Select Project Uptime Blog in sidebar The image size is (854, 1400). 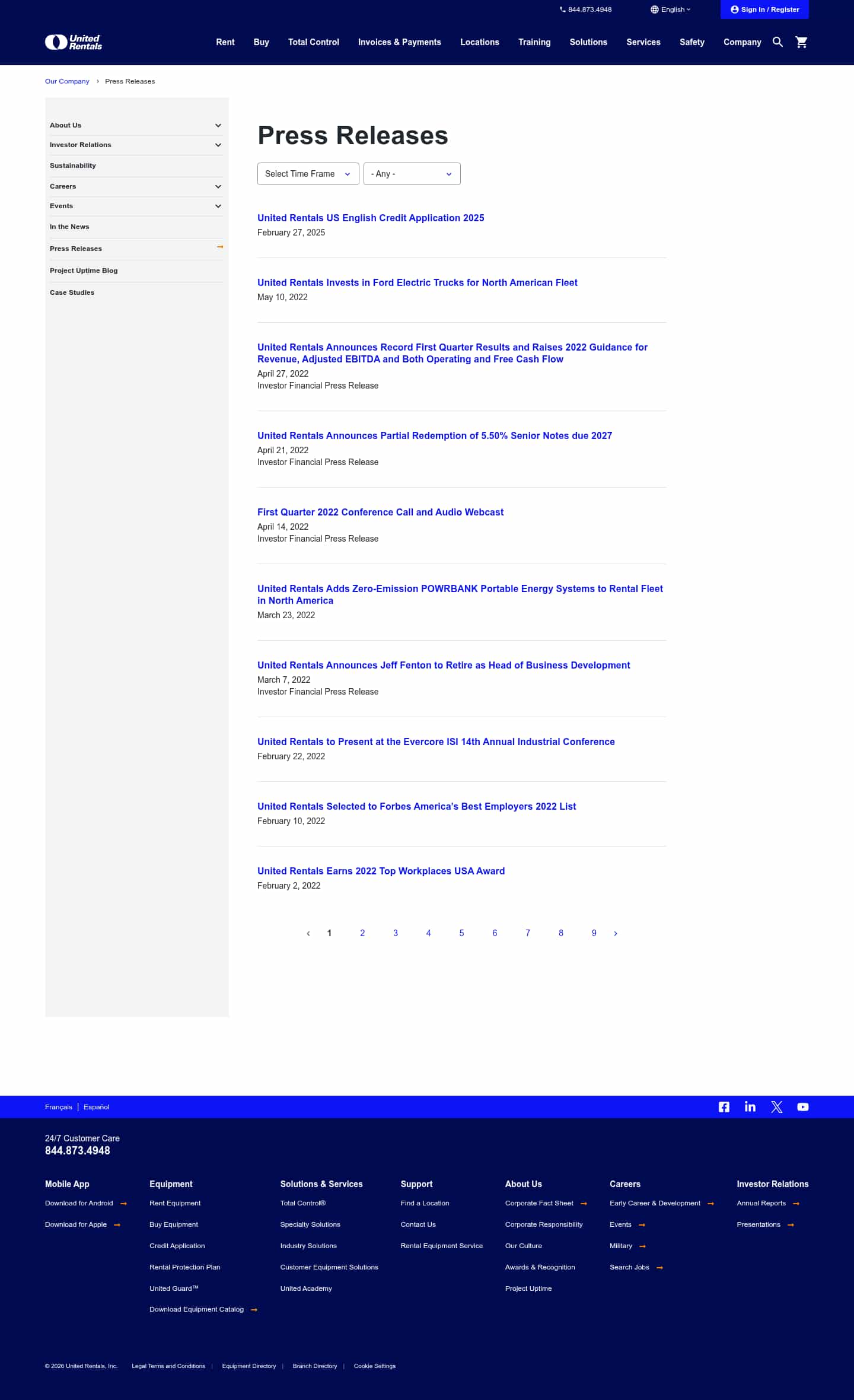click(84, 271)
